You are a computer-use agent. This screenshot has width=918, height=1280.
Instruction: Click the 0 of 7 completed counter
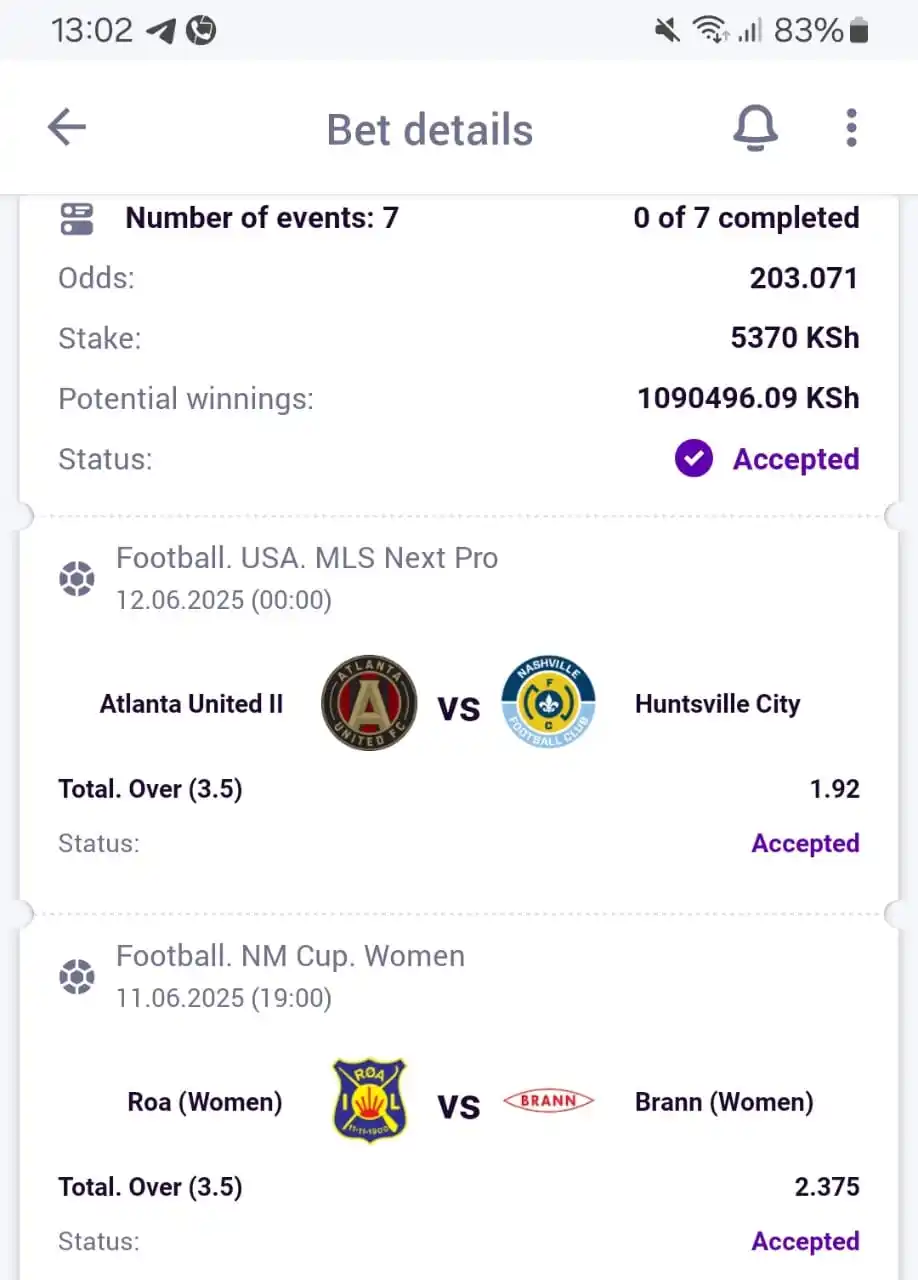746,217
